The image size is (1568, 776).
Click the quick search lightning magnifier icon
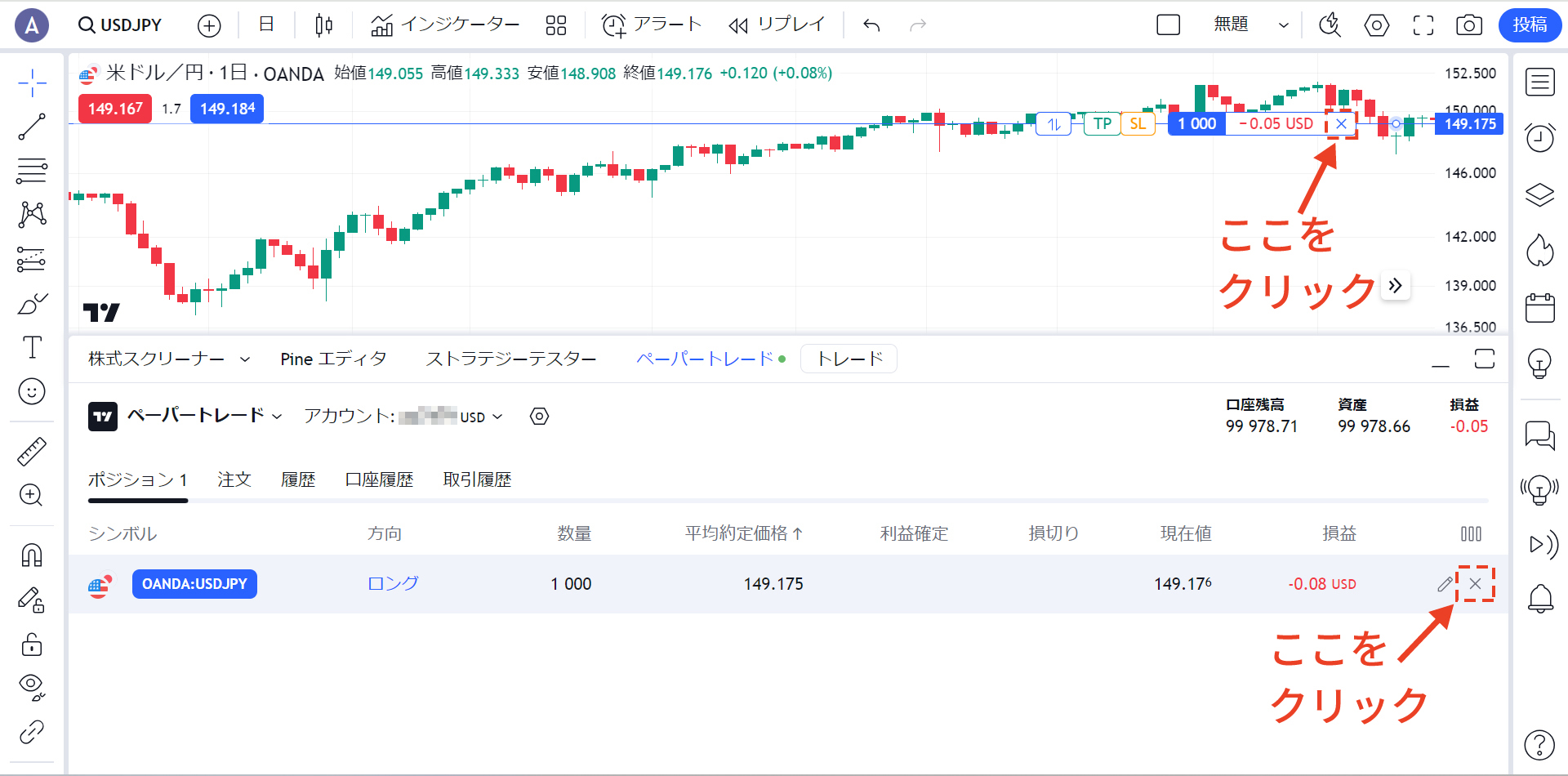1330,25
